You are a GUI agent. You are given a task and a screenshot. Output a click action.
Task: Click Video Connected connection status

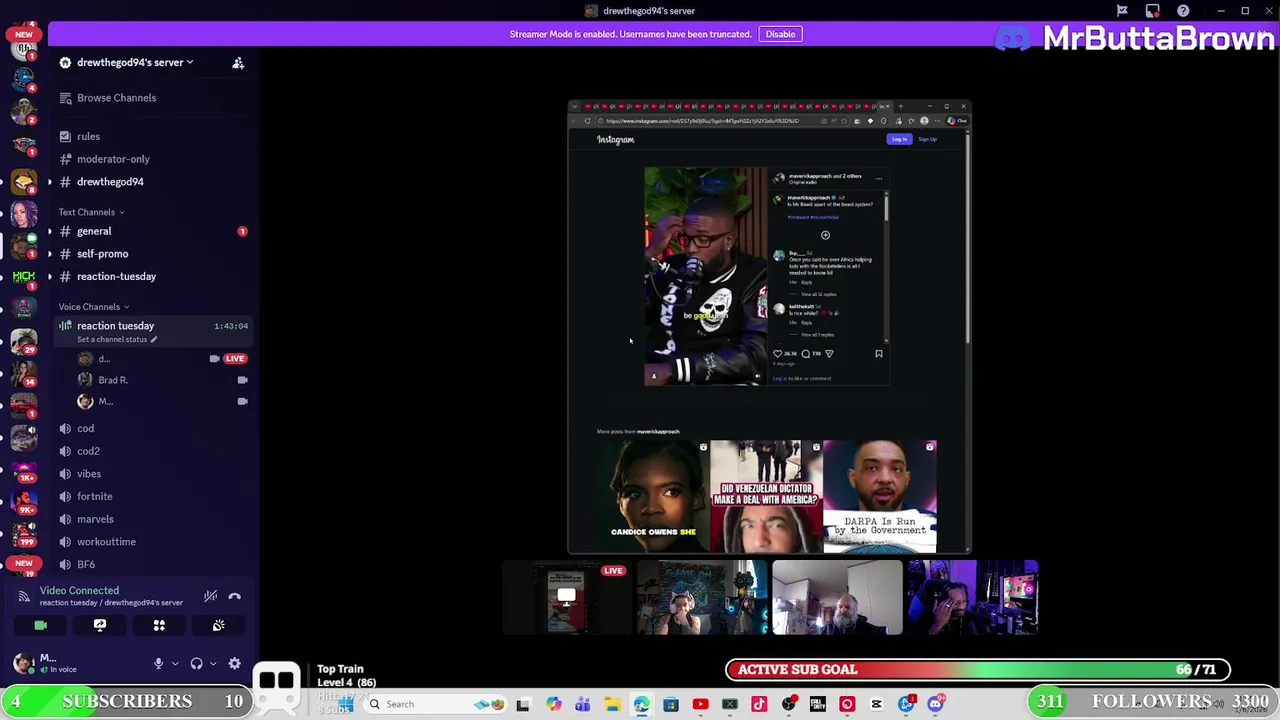coord(79,591)
